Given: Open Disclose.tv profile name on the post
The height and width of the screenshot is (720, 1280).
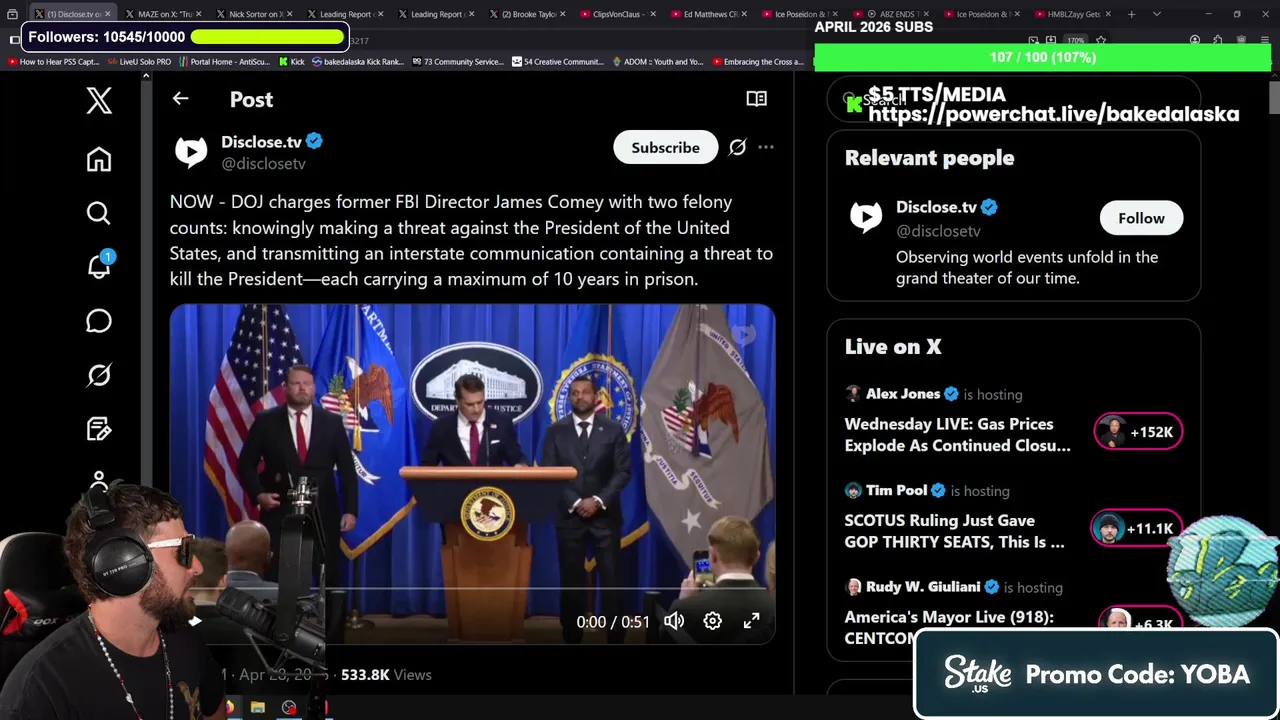Looking at the screenshot, I should pyautogui.click(x=261, y=142).
